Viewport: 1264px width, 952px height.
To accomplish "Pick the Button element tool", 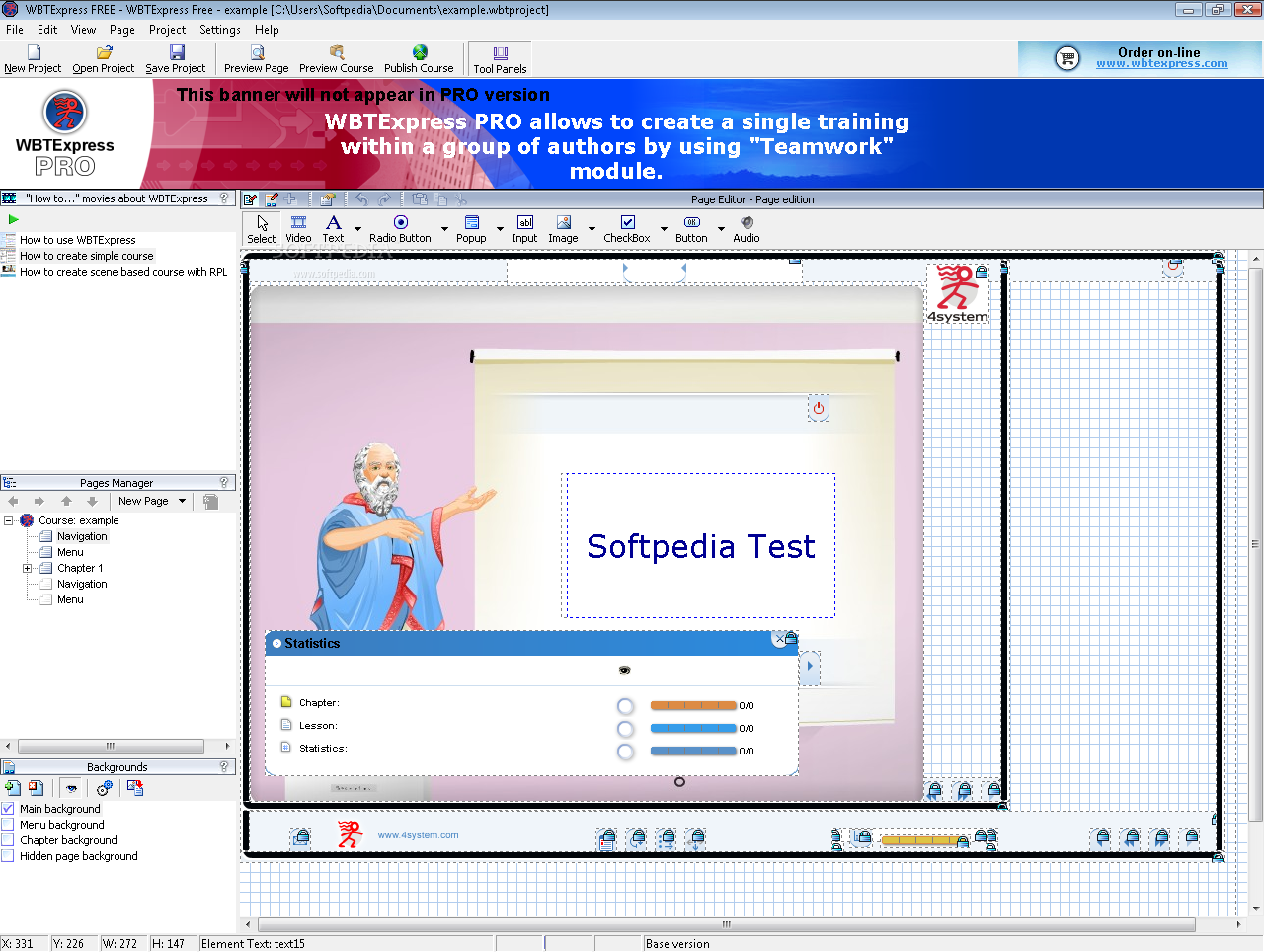I will pos(691,229).
